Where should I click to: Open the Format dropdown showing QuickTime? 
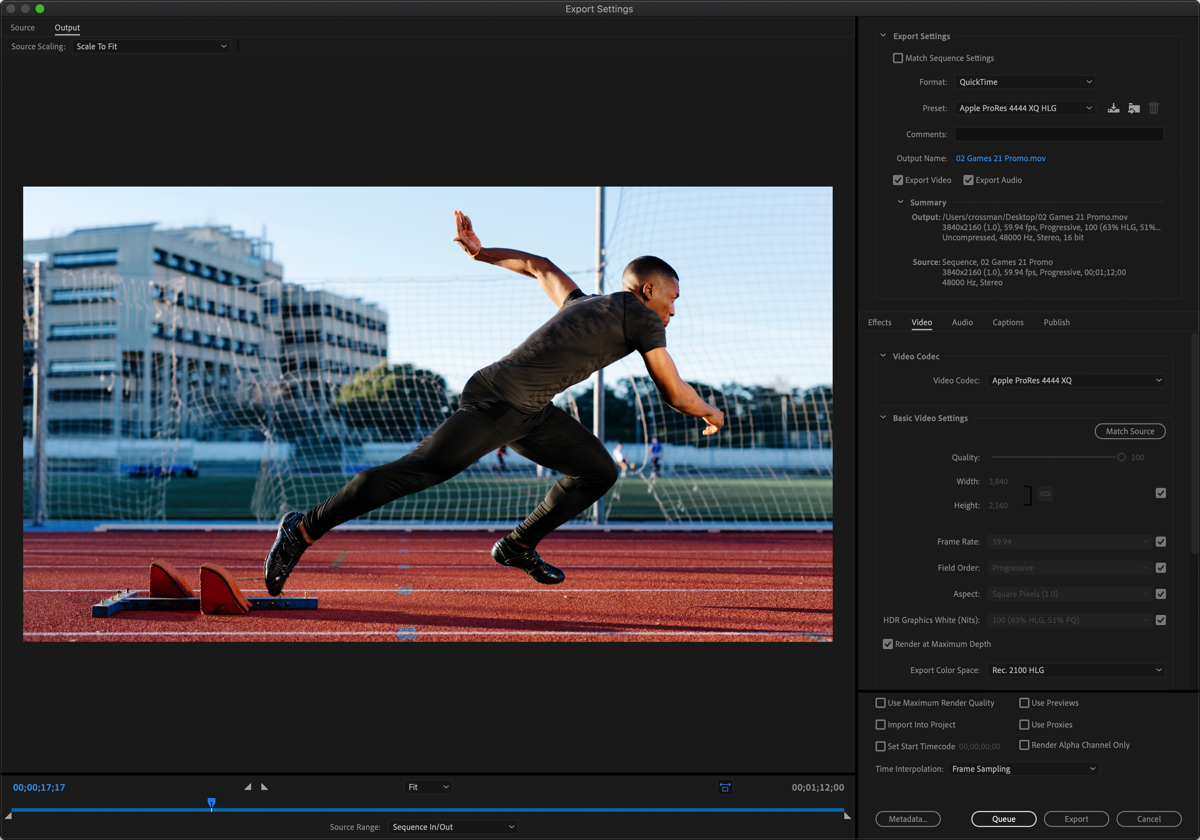click(x=1025, y=82)
